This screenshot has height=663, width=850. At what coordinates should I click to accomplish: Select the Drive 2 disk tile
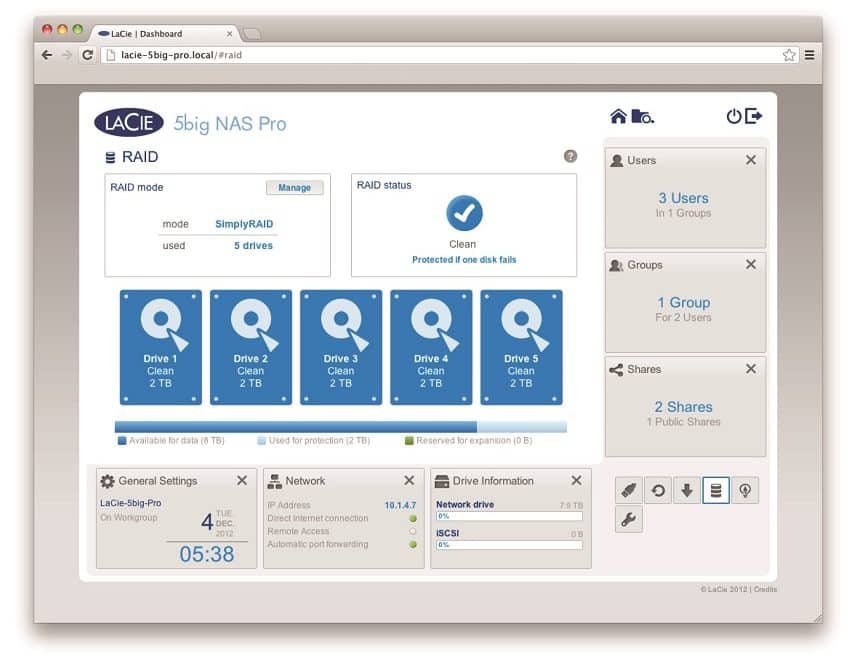point(250,347)
